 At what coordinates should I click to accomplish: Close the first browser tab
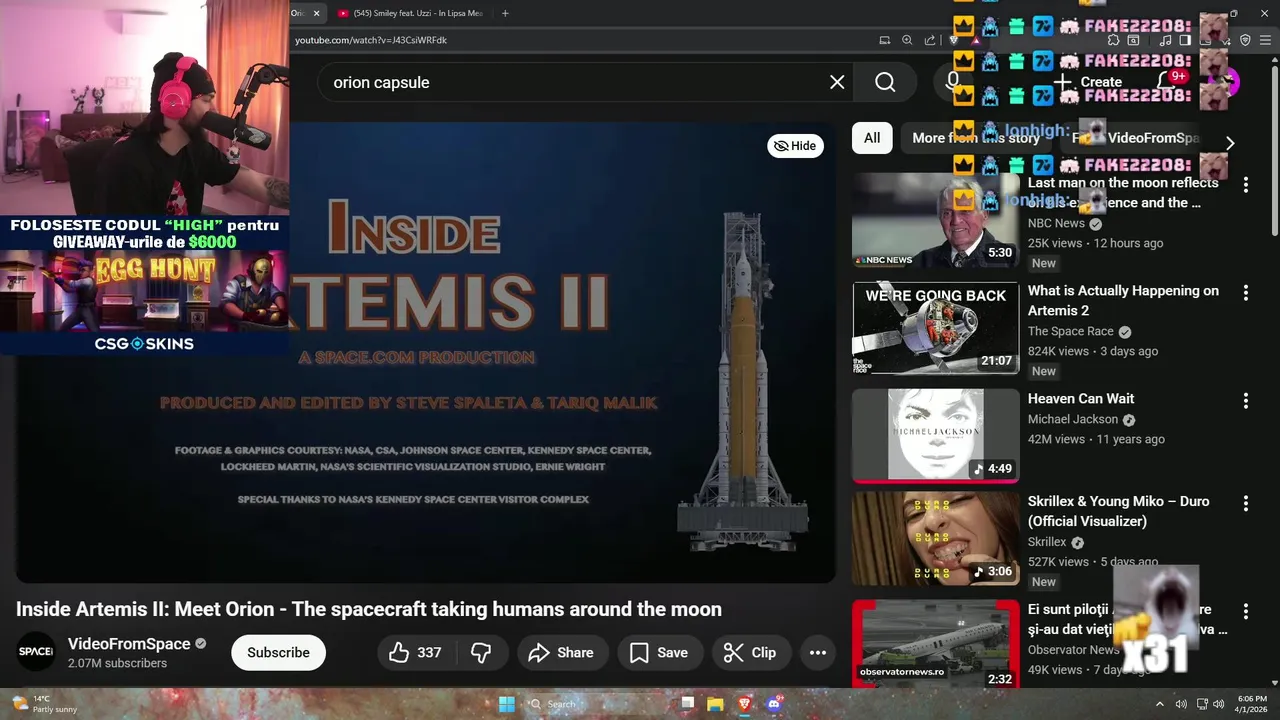click(x=316, y=13)
